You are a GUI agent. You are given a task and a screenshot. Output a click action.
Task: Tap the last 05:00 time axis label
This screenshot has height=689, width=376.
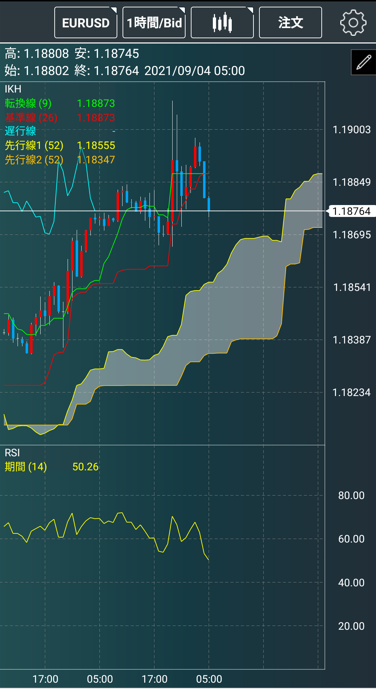(x=208, y=678)
